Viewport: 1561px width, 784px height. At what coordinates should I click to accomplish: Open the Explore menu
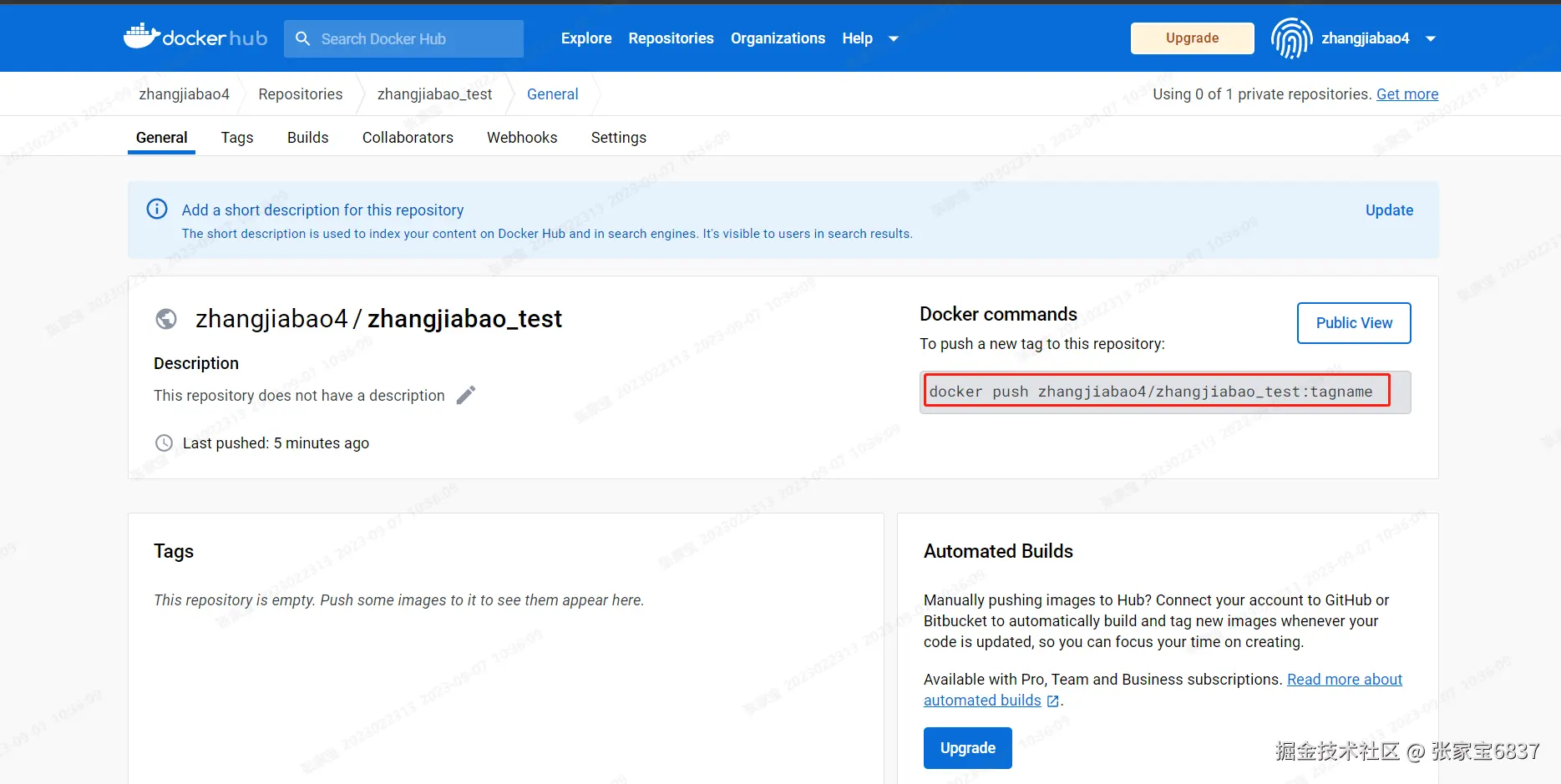click(x=586, y=38)
